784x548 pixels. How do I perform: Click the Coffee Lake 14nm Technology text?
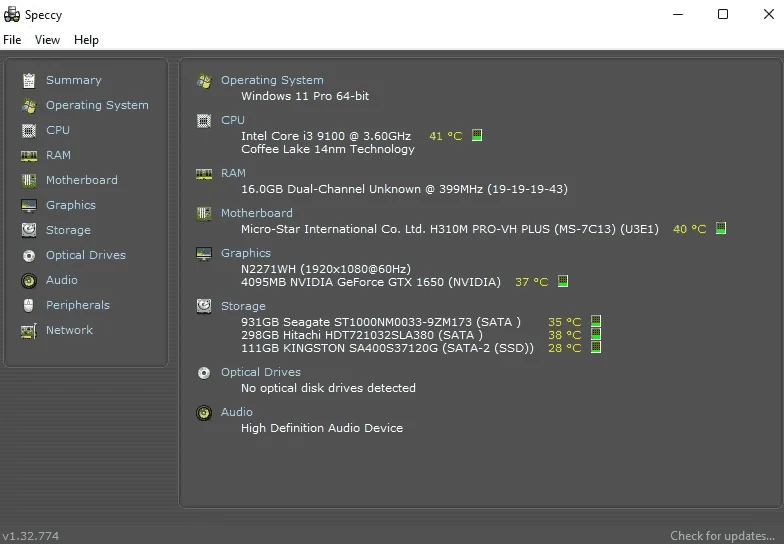pyautogui.click(x=328, y=149)
